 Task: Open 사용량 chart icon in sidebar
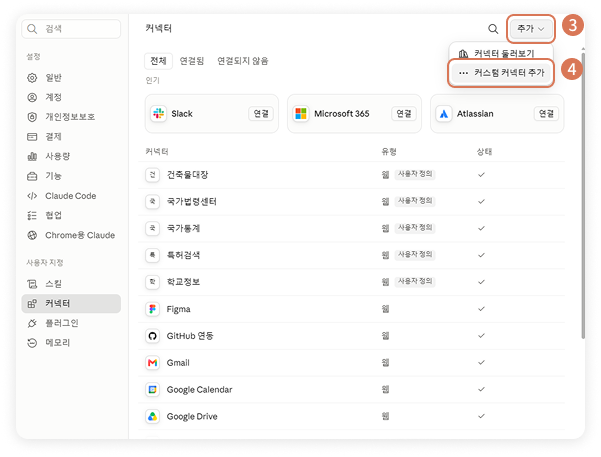pyautogui.click(x=32, y=156)
